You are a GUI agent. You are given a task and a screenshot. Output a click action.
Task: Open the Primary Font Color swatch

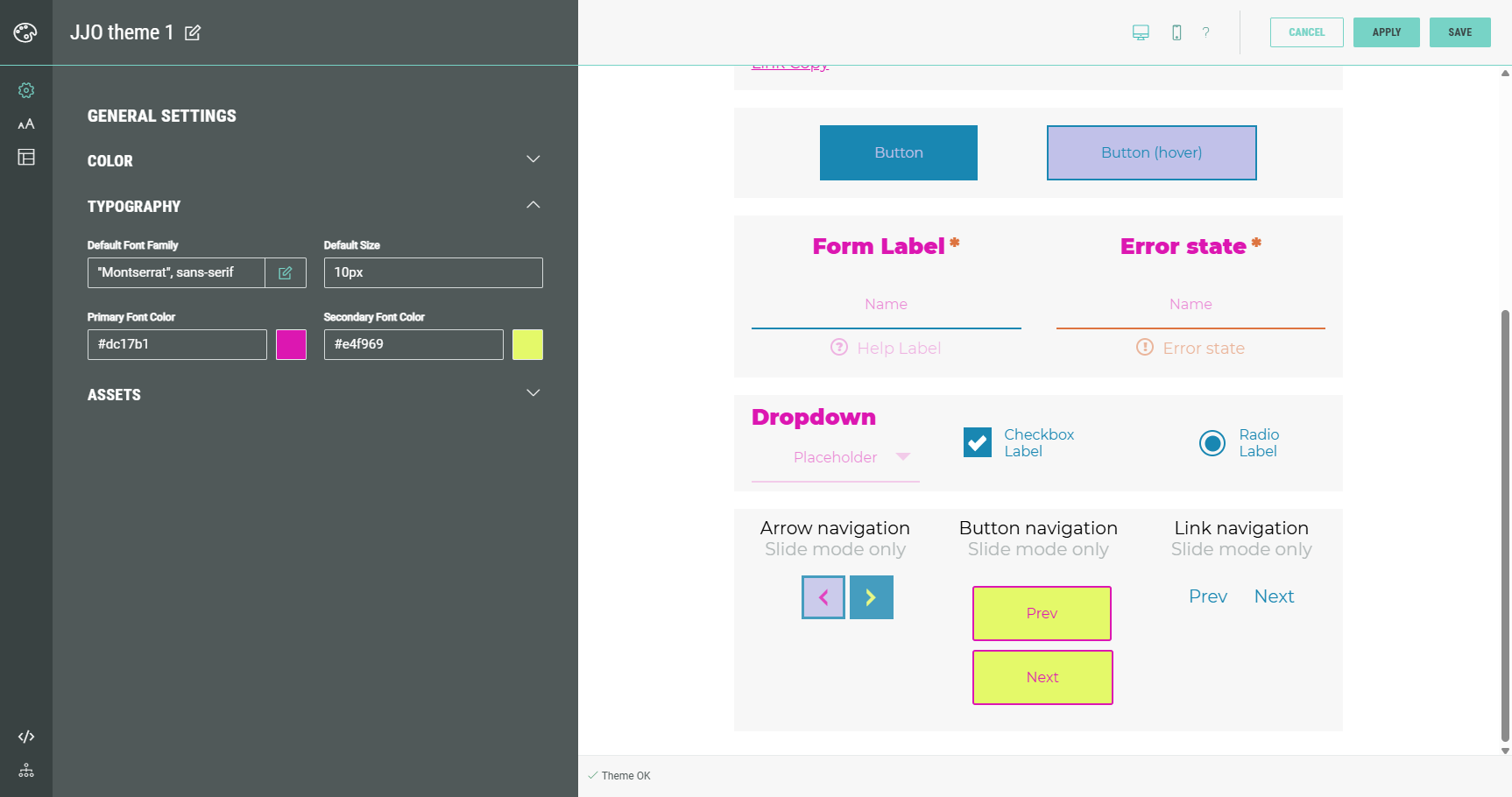291,344
